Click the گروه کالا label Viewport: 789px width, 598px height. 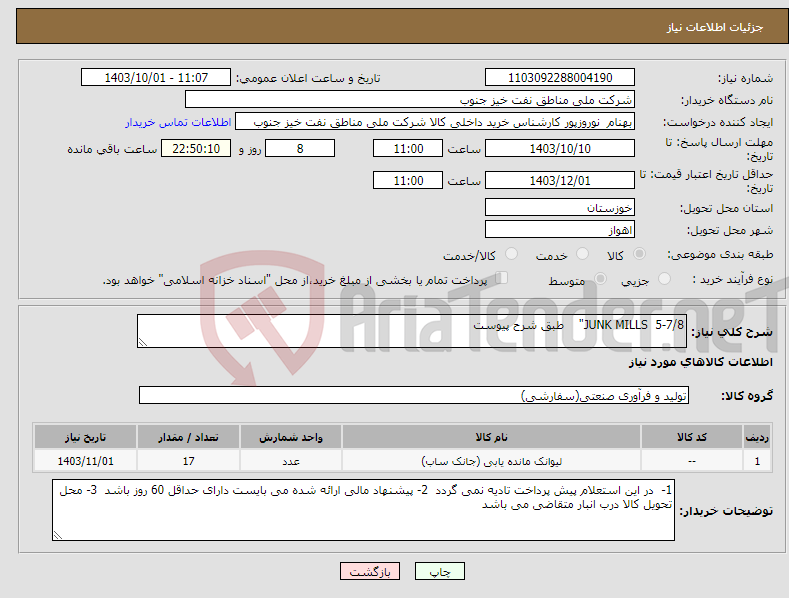pyautogui.click(x=747, y=396)
